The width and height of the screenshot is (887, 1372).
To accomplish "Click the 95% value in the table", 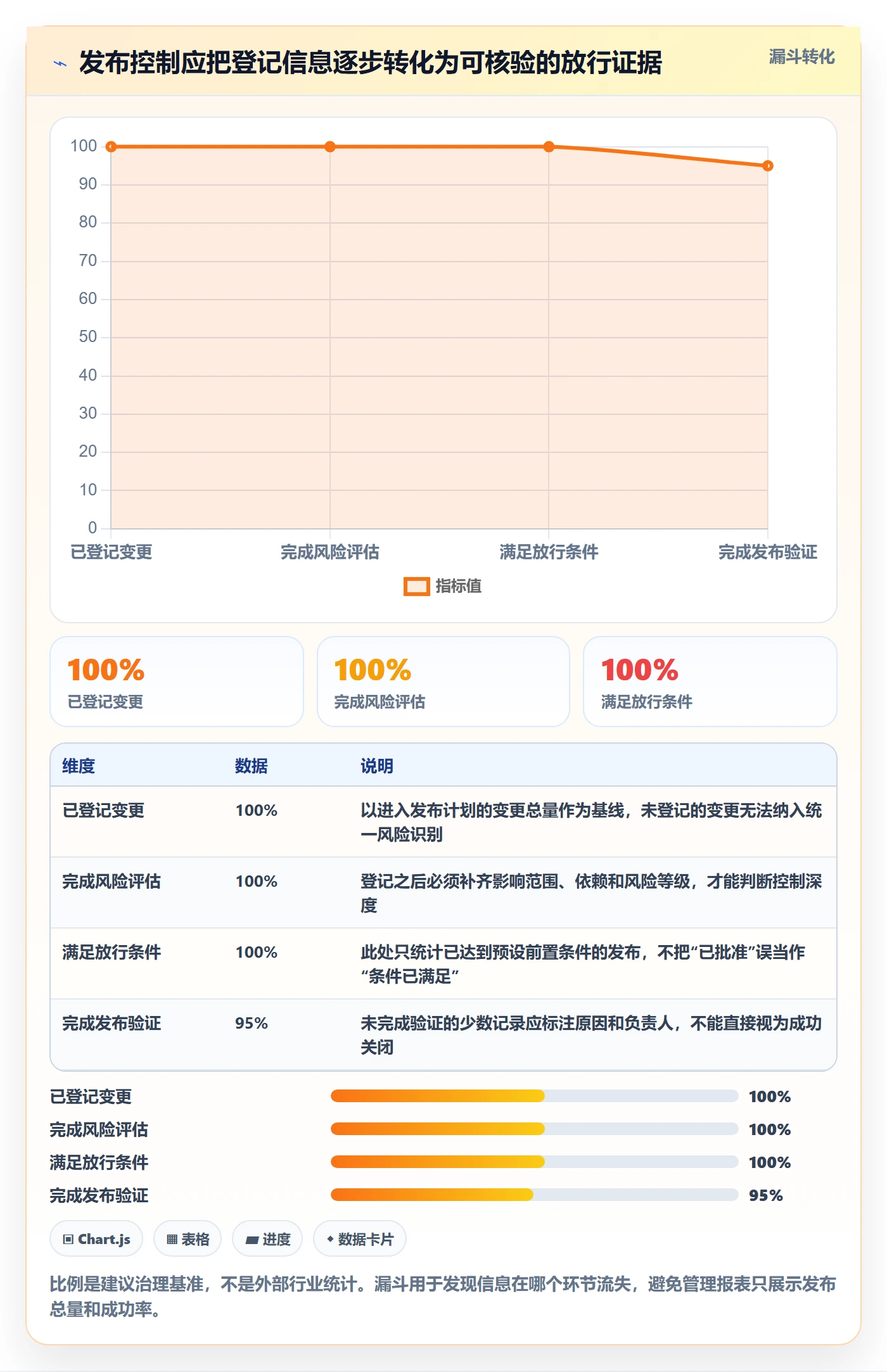I will pyautogui.click(x=252, y=1023).
